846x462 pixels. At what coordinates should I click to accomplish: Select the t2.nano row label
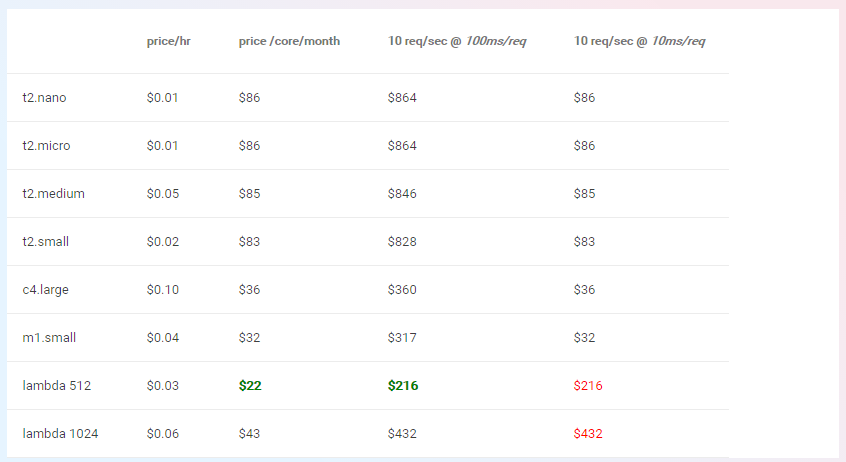(x=46, y=98)
